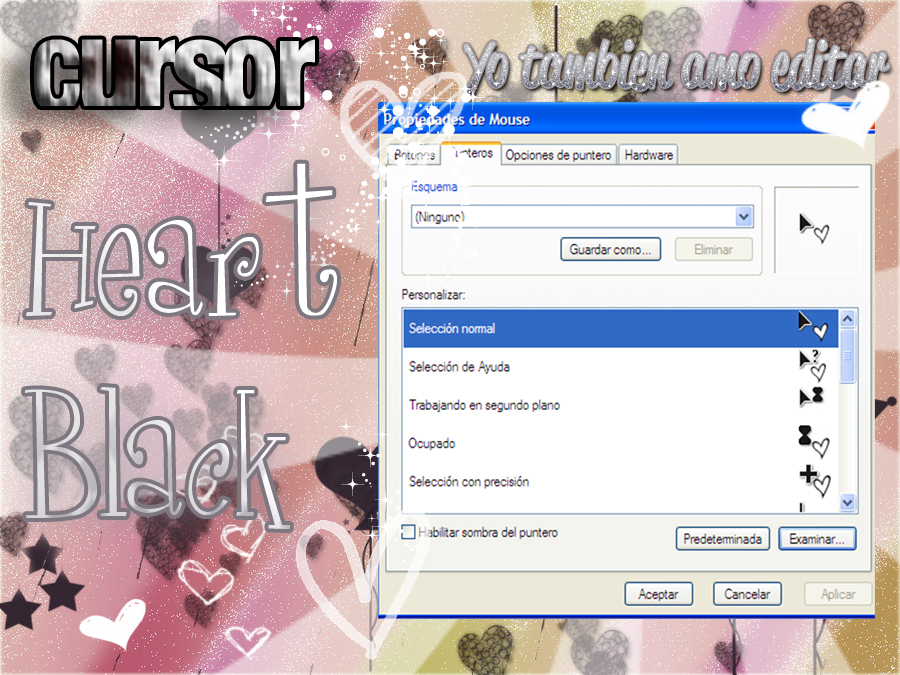This screenshot has height=675, width=900.
Task: Click the Selección de Ayuda cursor icon
Action: pos(812,365)
